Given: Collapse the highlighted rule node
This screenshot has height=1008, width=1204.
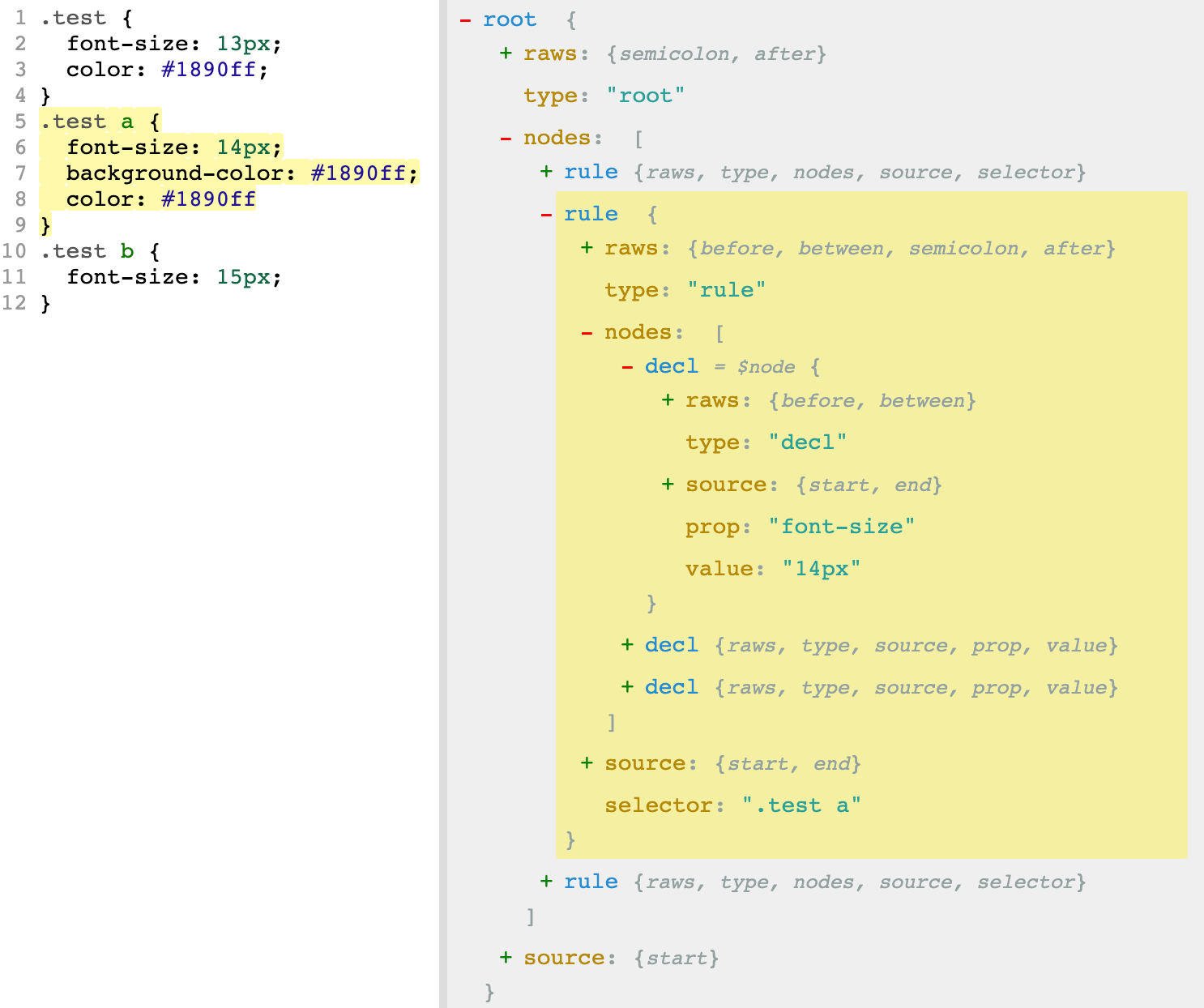Looking at the screenshot, I should pyautogui.click(x=546, y=215).
